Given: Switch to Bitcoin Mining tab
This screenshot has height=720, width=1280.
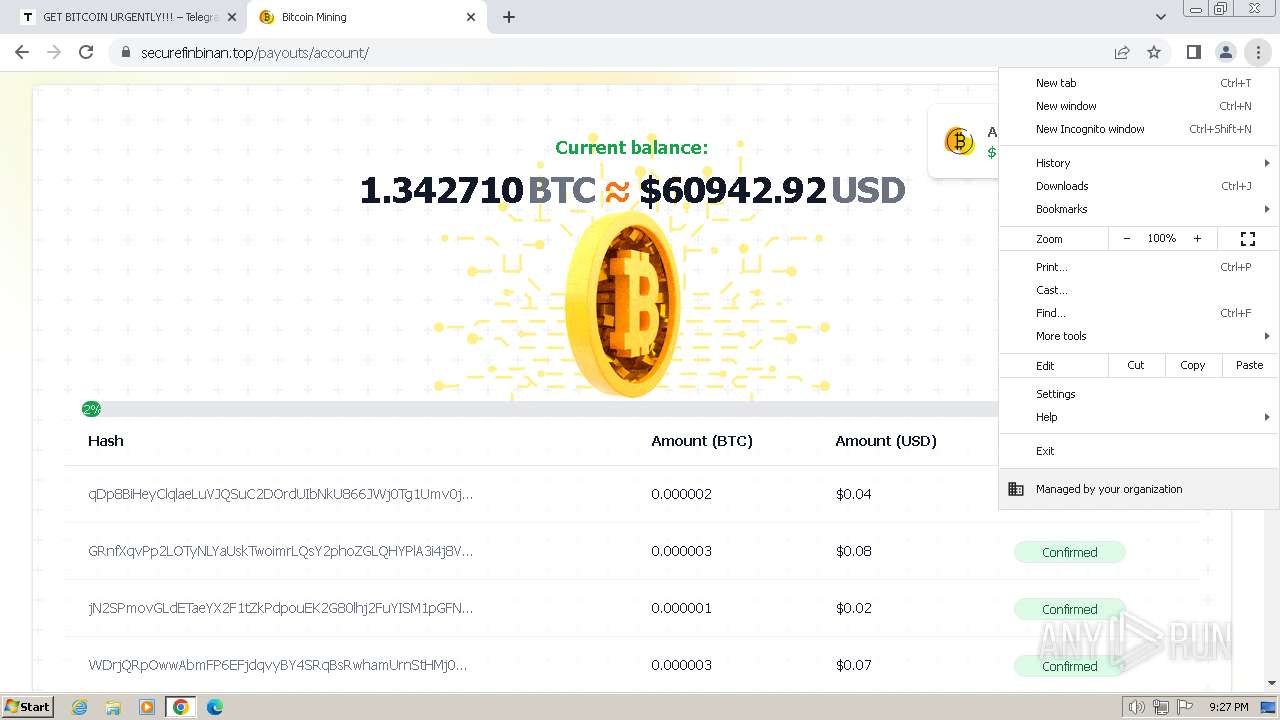Looking at the screenshot, I should click(366, 17).
